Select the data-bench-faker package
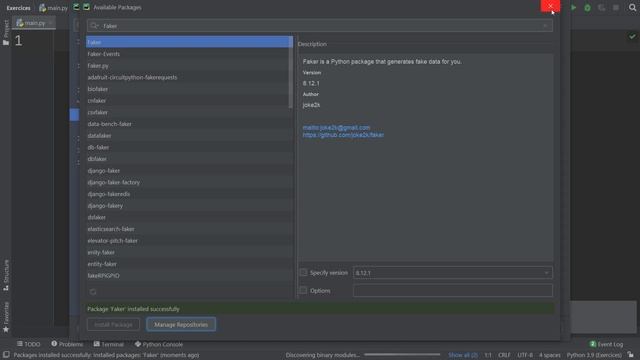The height and width of the screenshot is (360, 640). click(189, 124)
